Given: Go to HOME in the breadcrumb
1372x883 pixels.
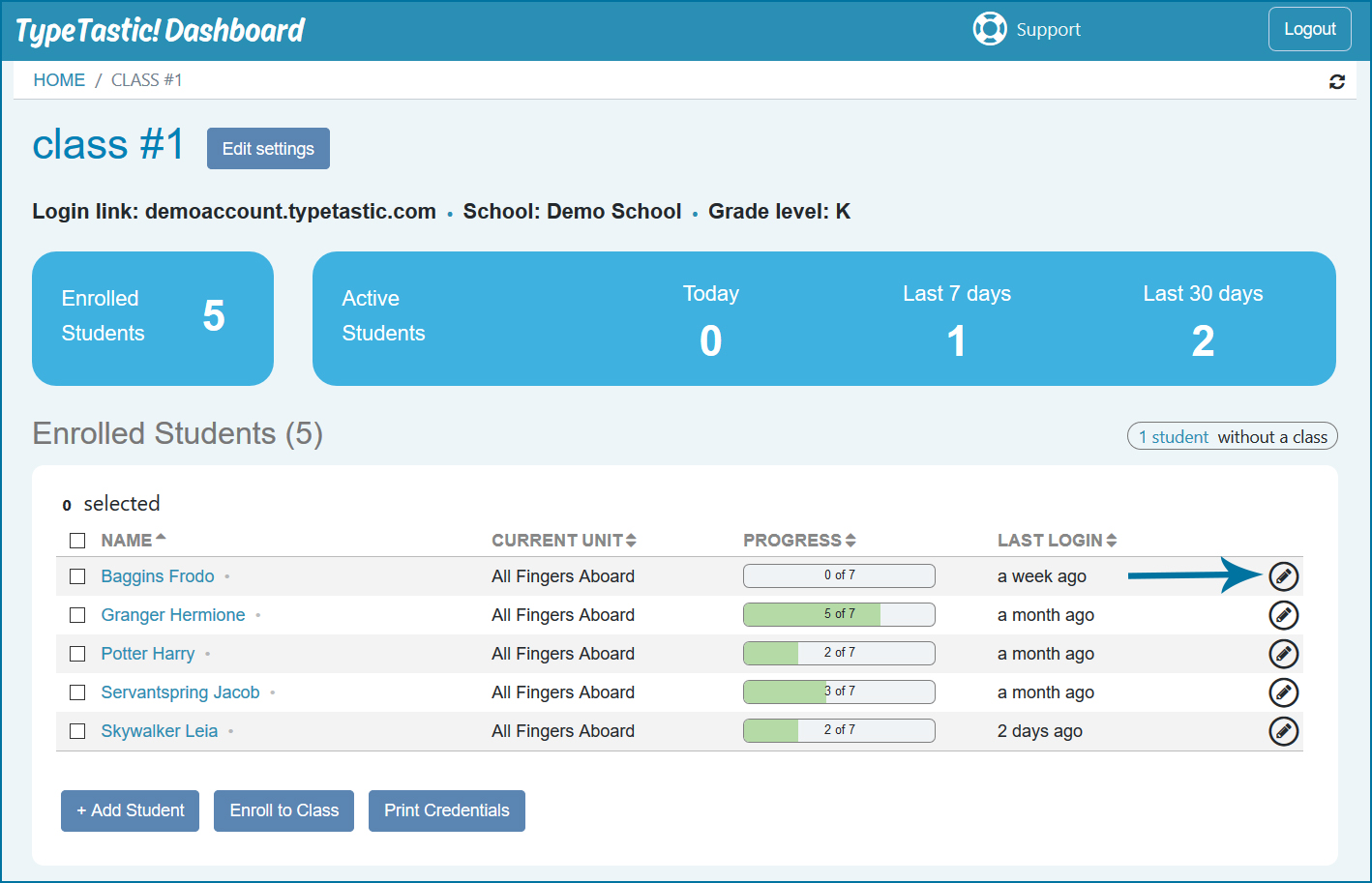Looking at the screenshot, I should coord(59,80).
